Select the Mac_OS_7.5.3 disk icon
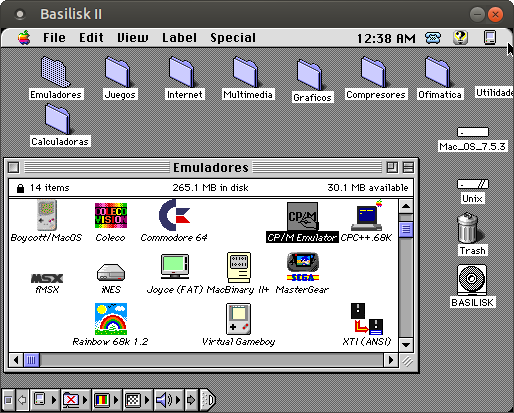Image resolution: width=514 pixels, height=413 pixels. pyautogui.click(x=473, y=132)
